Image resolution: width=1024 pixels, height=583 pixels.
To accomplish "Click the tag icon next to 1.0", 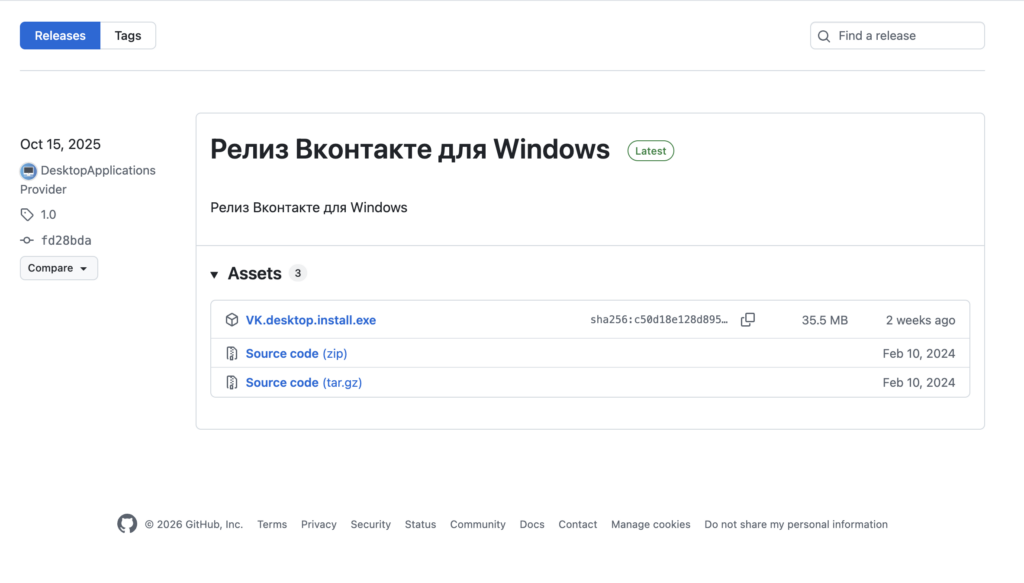I will pos(27,215).
